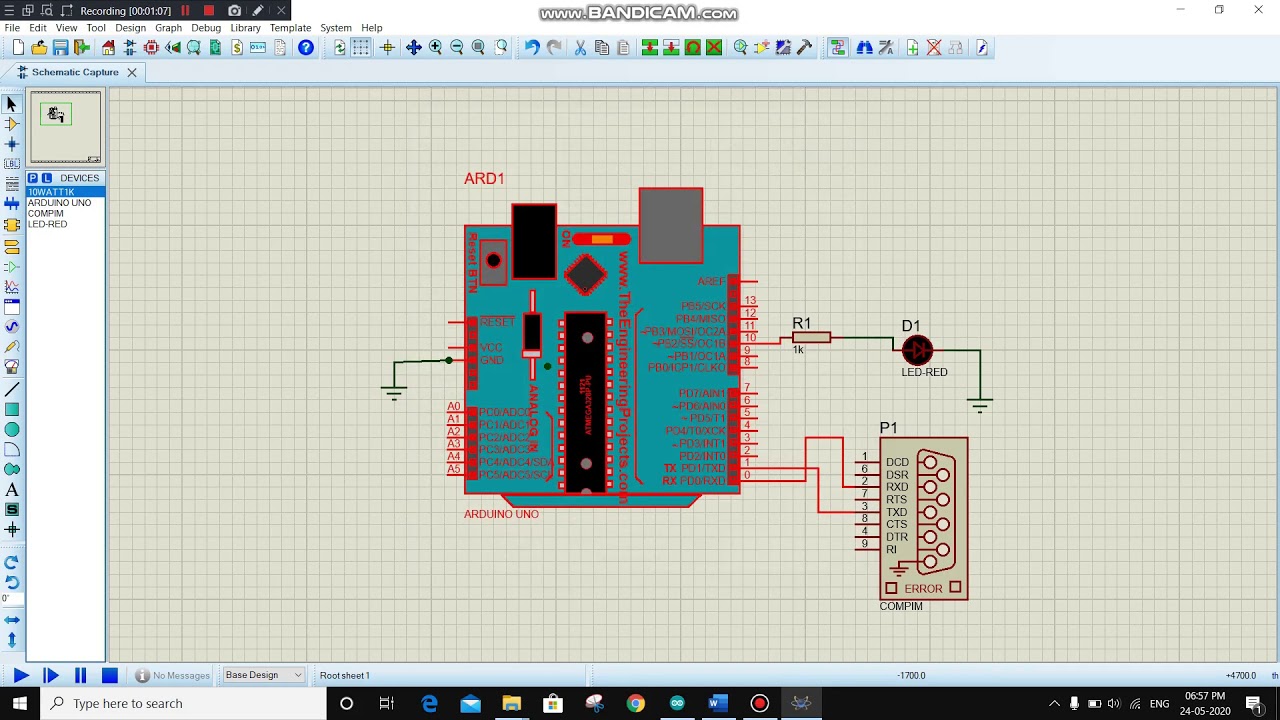Image resolution: width=1280 pixels, height=720 pixels.
Task: Cut the selection with scissors
Action: [x=580, y=48]
